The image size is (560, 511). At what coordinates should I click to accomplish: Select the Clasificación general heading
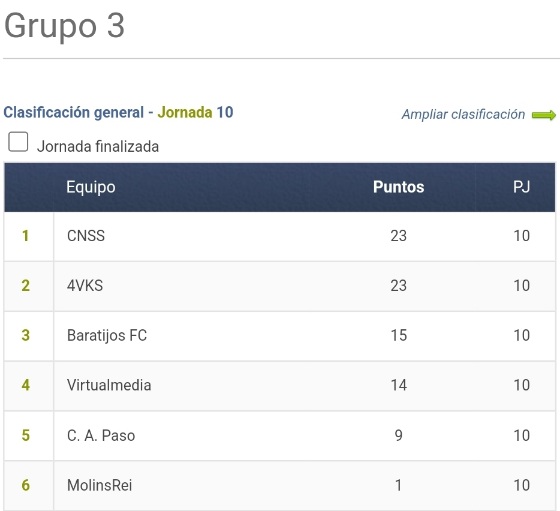click(74, 112)
